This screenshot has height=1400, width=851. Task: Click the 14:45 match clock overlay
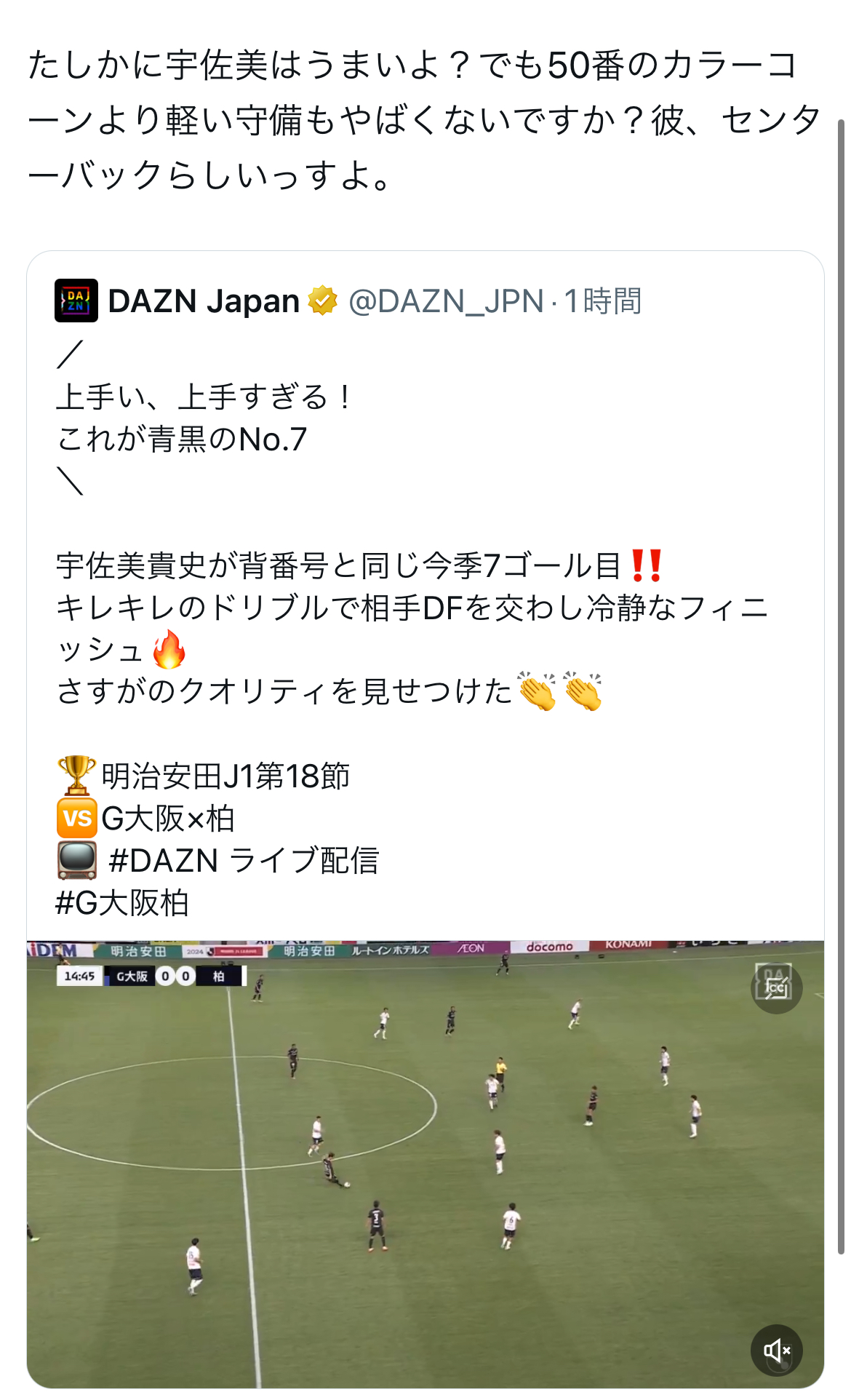79,976
